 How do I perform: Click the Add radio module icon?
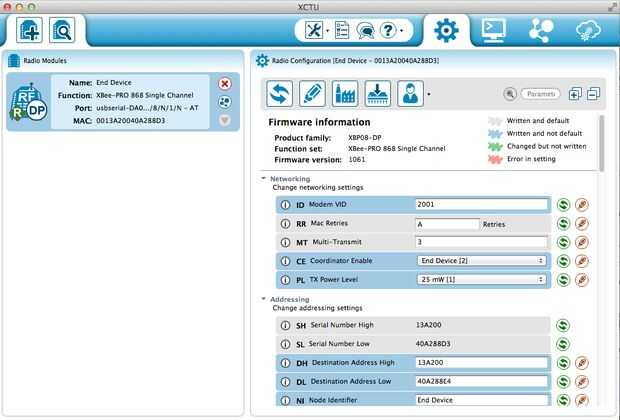pyautogui.click(x=29, y=30)
